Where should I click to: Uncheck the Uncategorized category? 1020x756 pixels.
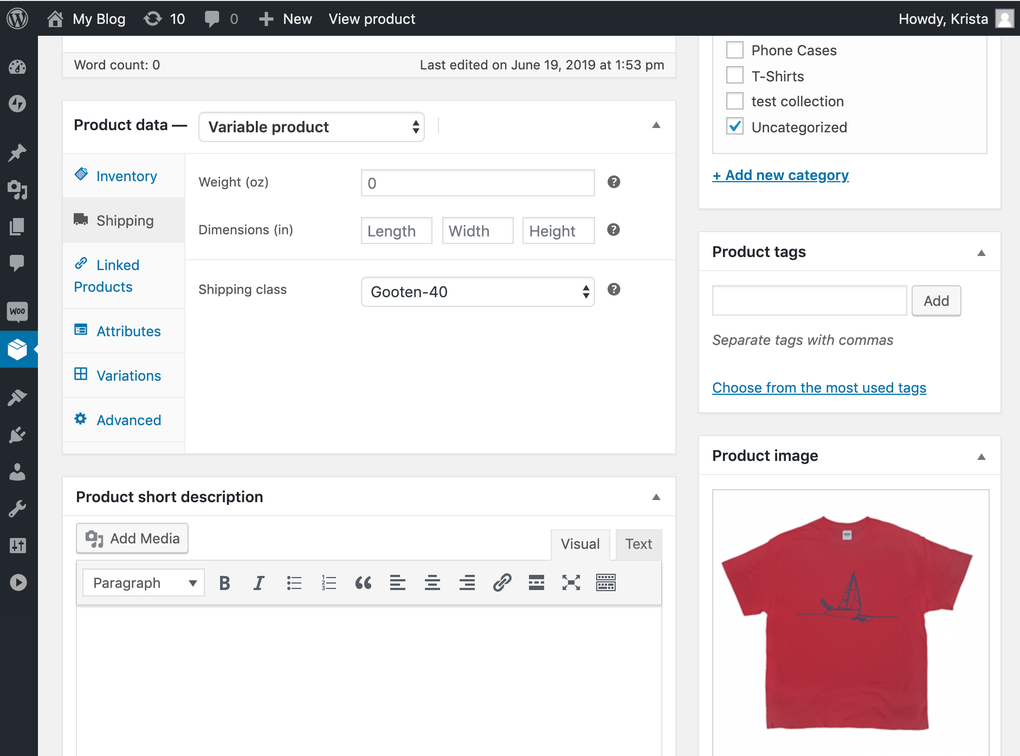[735, 127]
